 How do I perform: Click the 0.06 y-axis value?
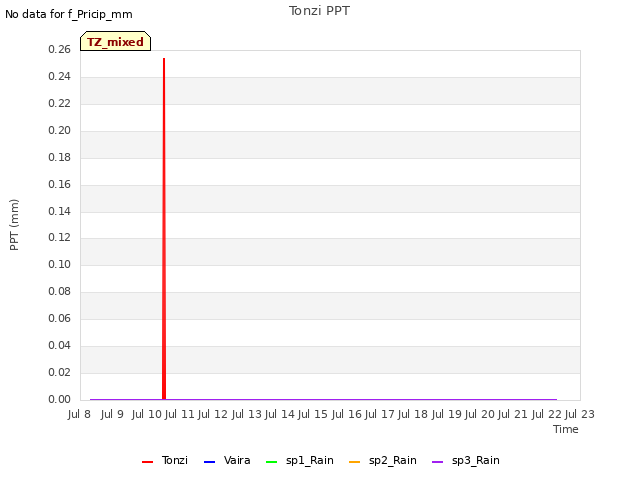click(60, 318)
